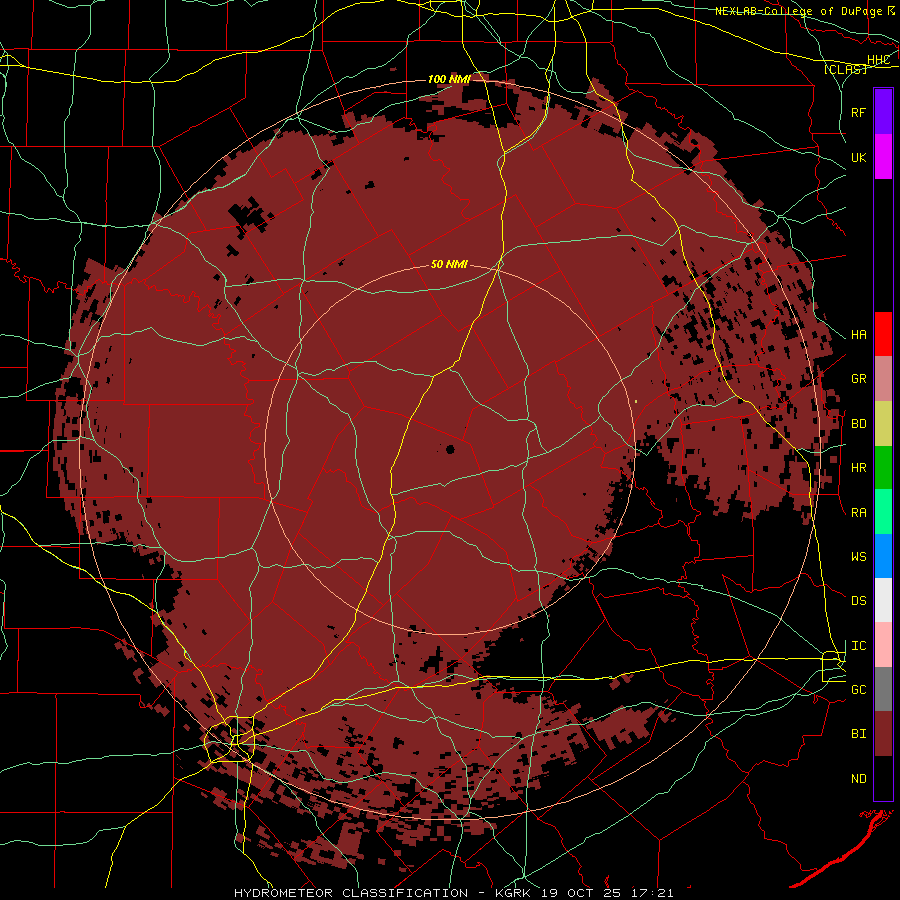Select the GR pink legend swatch

(x=883, y=379)
